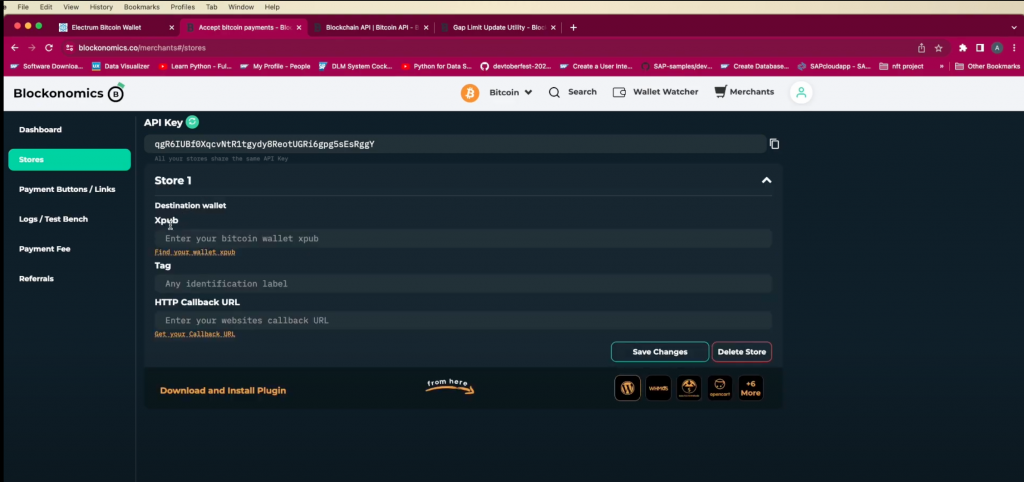Follow the Get your Callback URL link
The height and width of the screenshot is (482, 1024).
click(x=195, y=334)
